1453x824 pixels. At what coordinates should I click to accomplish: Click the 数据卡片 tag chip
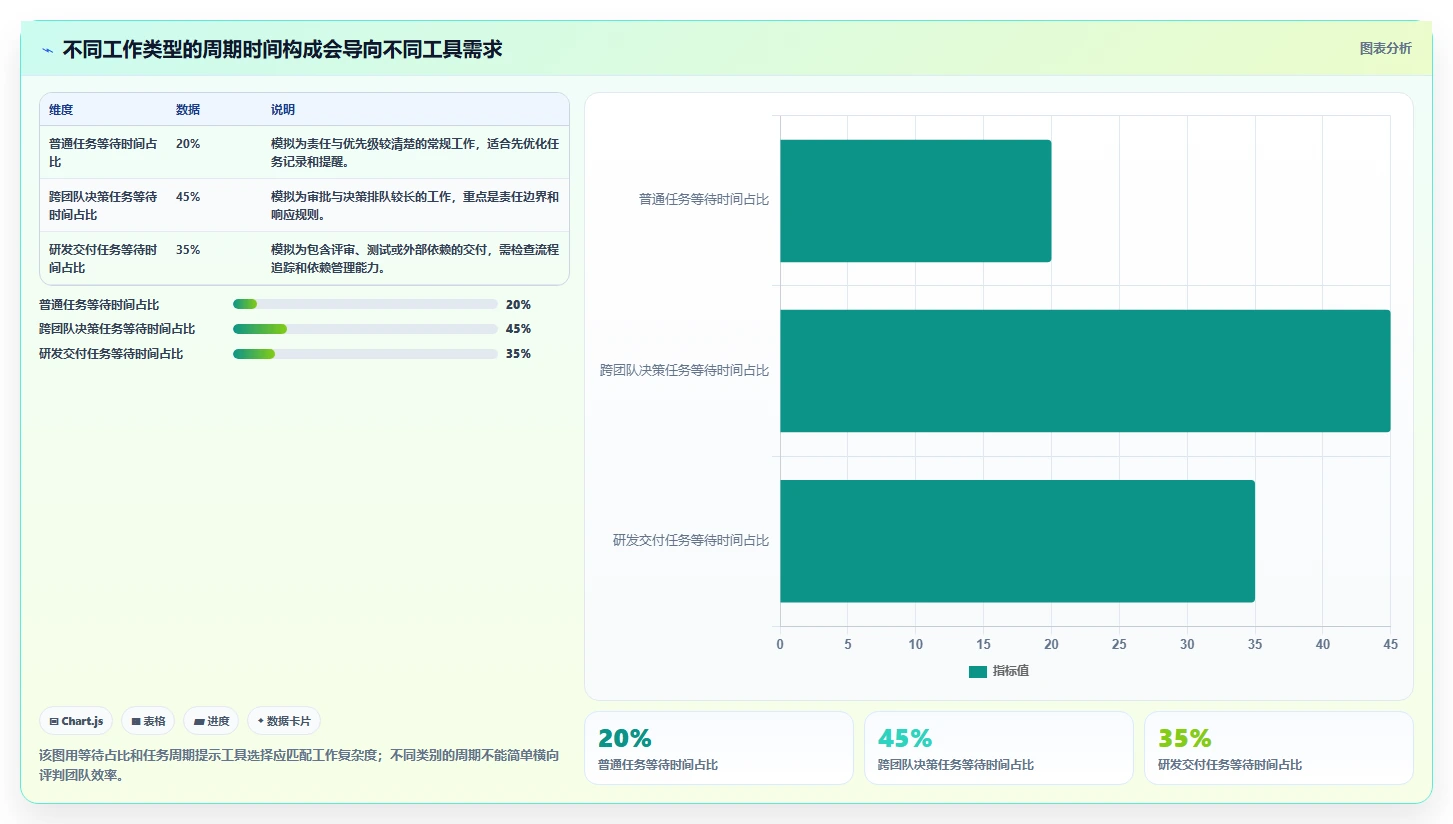[284, 721]
